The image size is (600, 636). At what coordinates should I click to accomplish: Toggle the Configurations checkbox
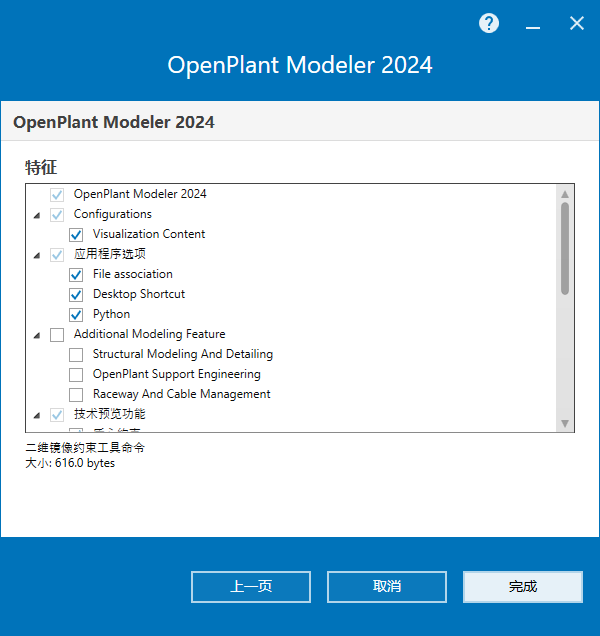(x=57, y=215)
